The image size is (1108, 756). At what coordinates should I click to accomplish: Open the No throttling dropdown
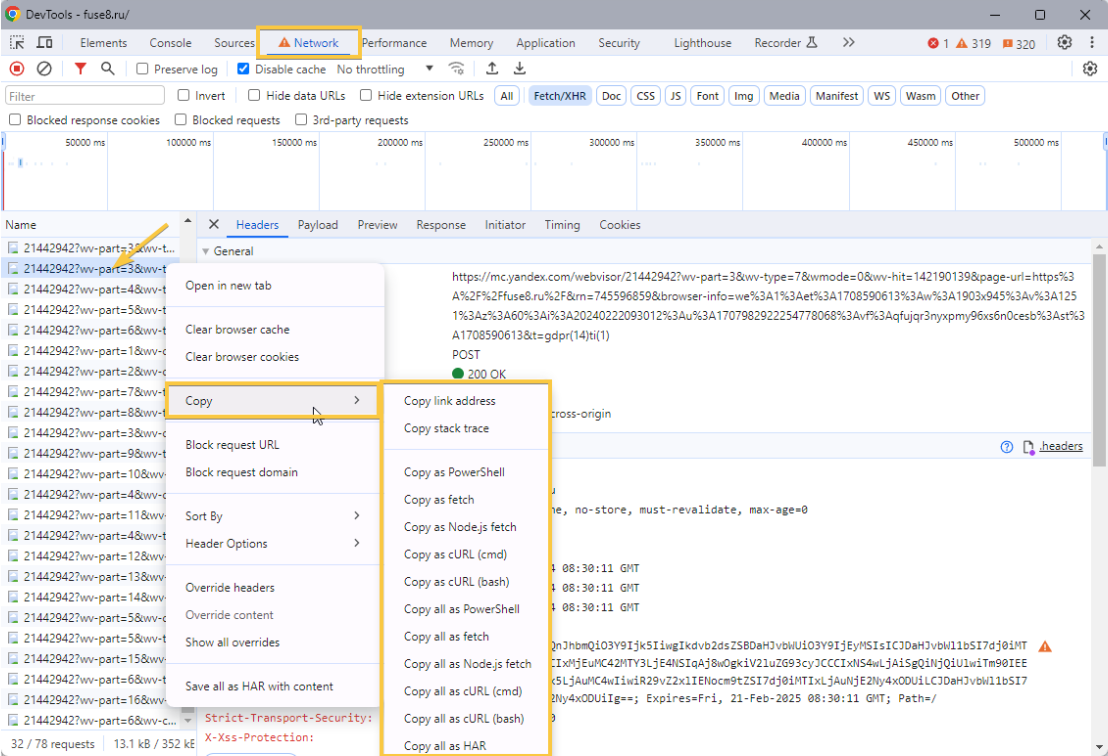tap(385, 70)
